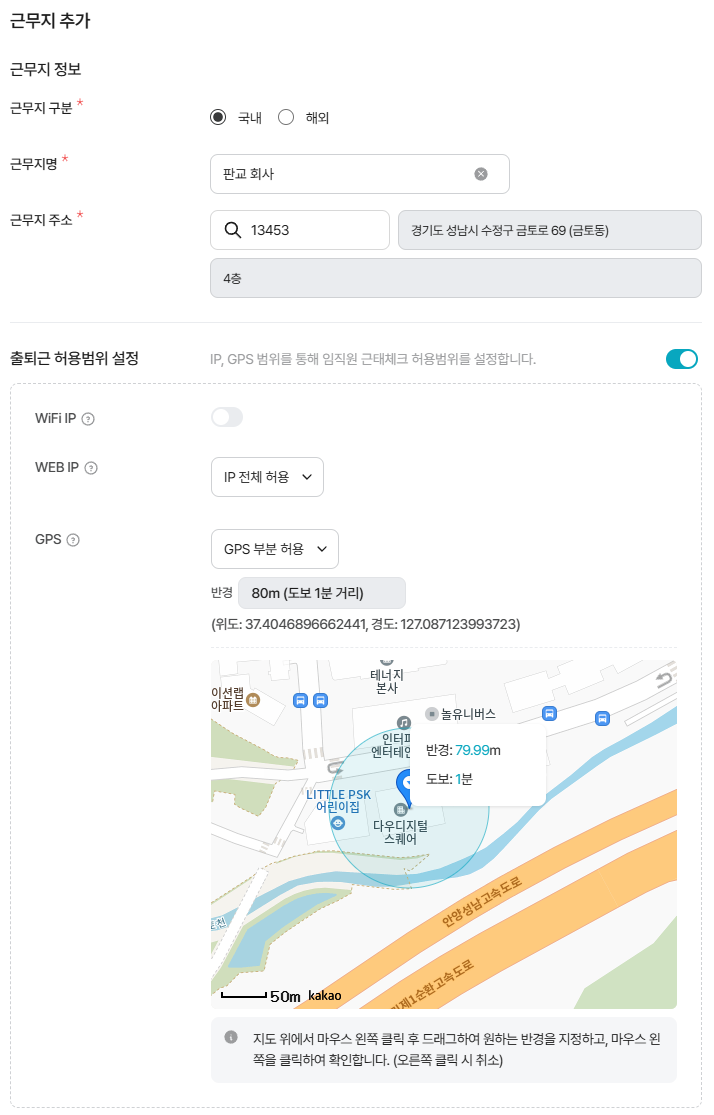Select the 국내 radio button
The height and width of the screenshot is (1115, 714).
tap(219, 117)
